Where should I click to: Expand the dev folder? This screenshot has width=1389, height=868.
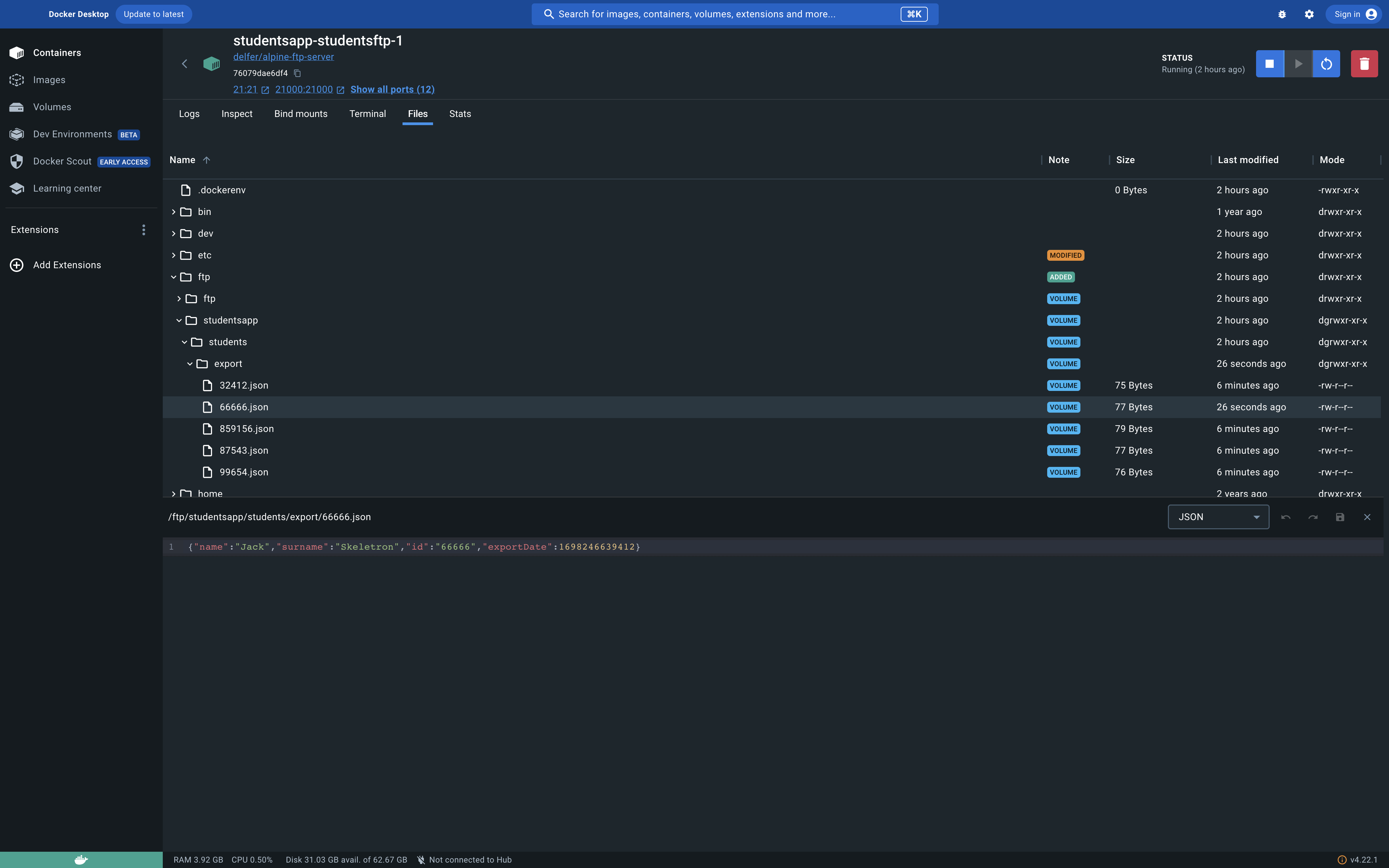173,234
